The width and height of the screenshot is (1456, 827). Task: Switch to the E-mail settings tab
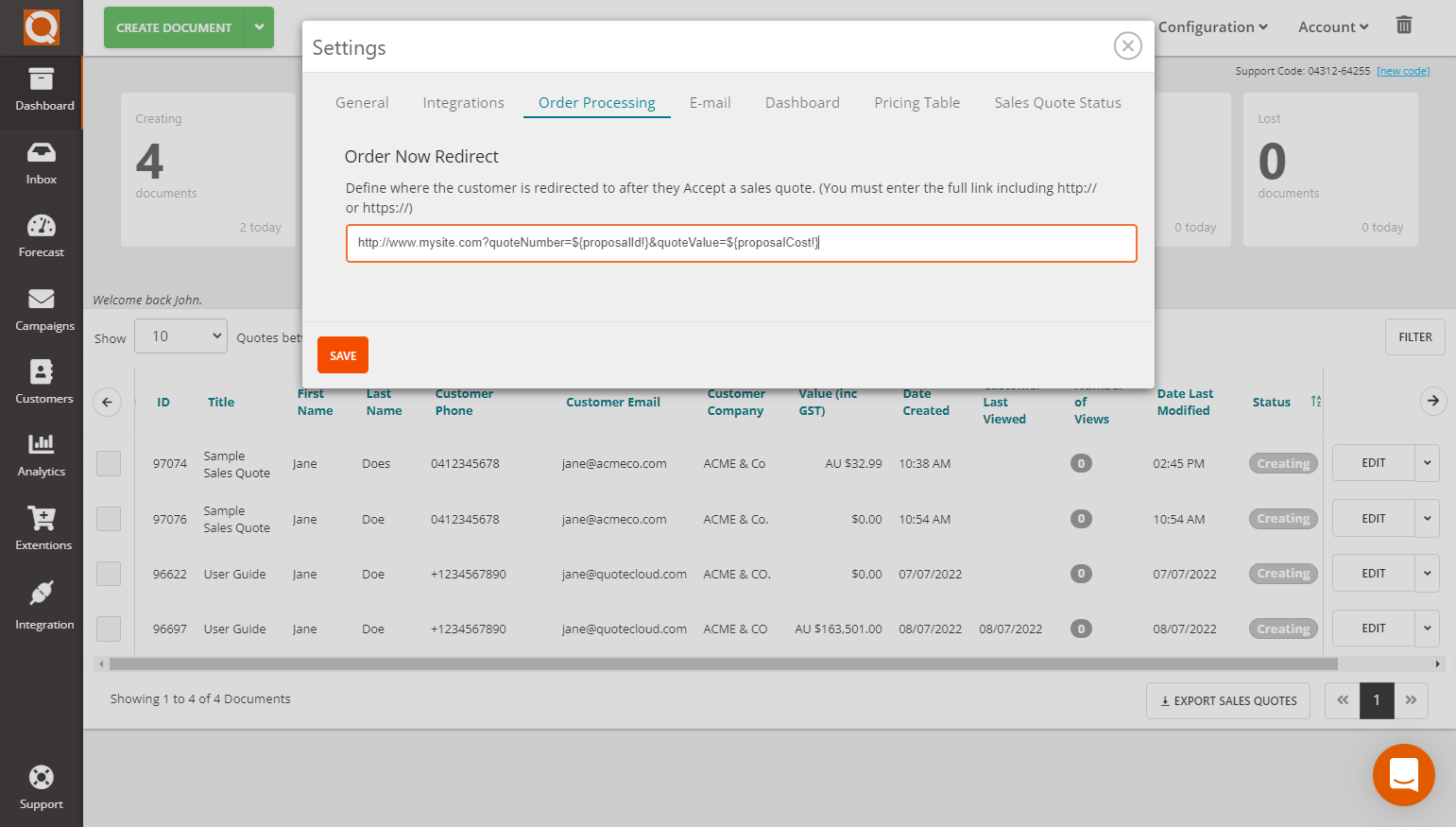pos(711,102)
